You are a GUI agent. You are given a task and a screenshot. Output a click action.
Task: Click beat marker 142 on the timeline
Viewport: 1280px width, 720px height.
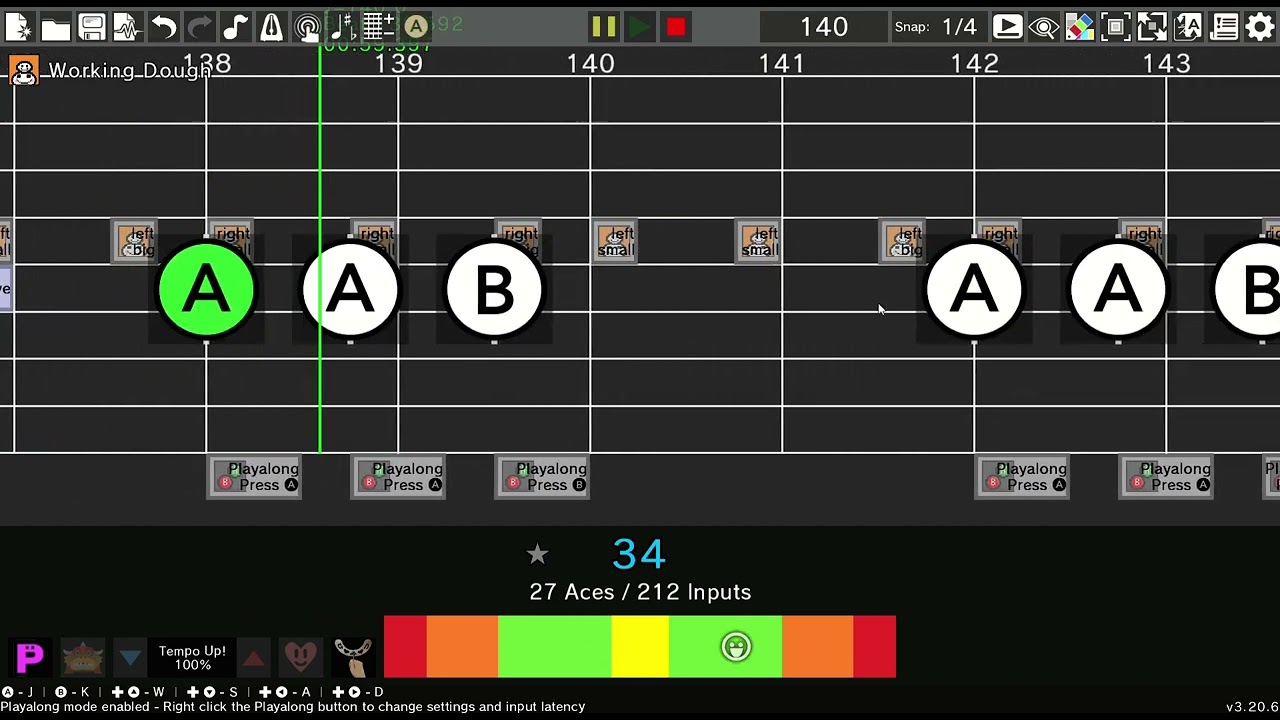pyautogui.click(x=974, y=64)
